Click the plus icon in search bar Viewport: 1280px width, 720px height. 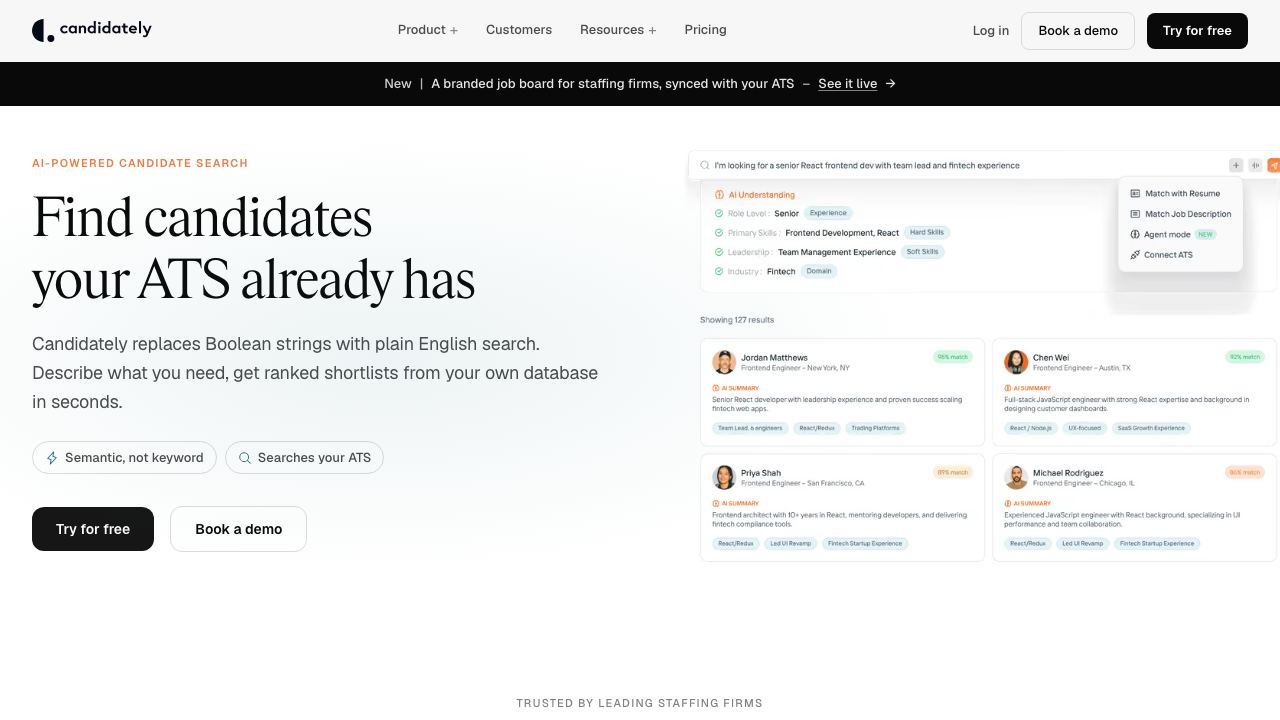[x=1236, y=165]
